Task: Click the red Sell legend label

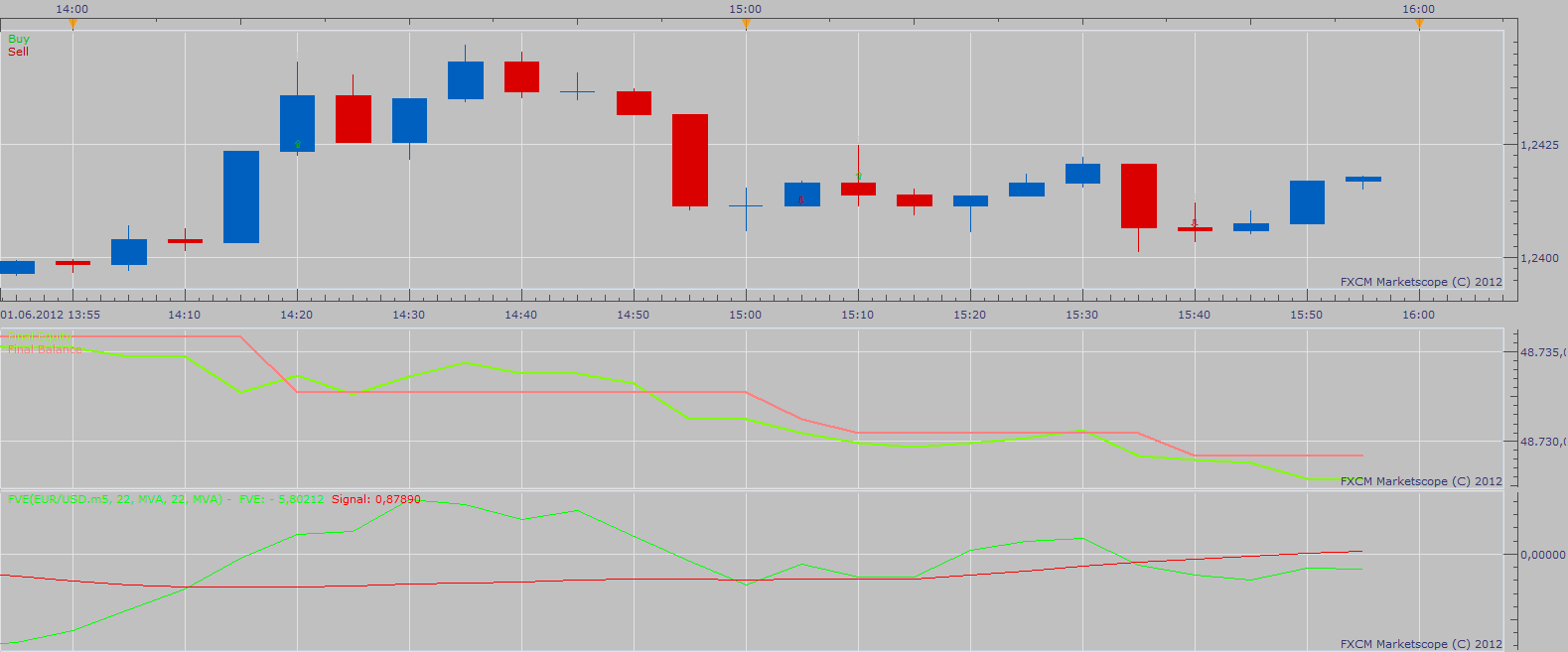Action: [18, 52]
